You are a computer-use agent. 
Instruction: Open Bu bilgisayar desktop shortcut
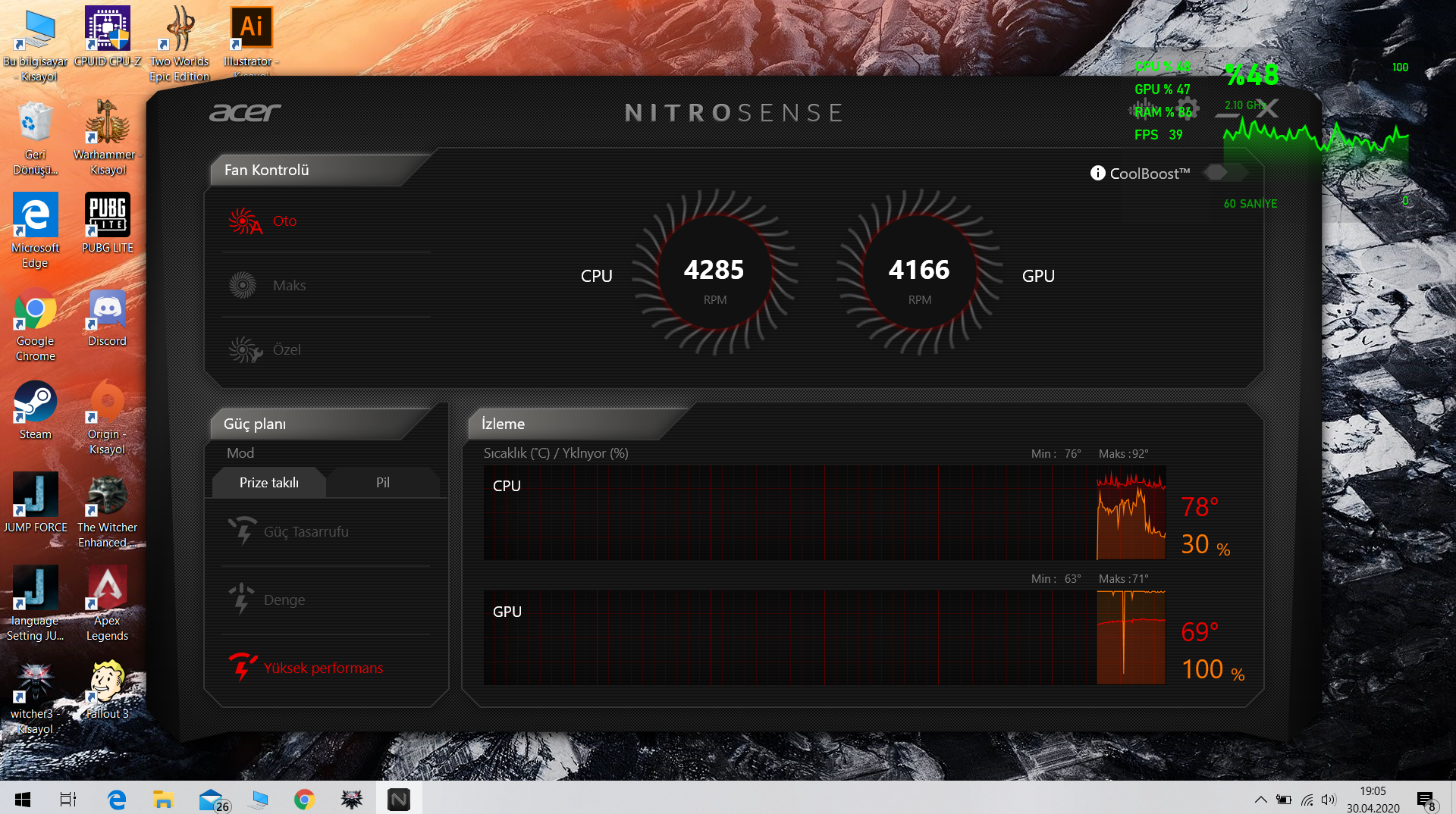coord(36,45)
